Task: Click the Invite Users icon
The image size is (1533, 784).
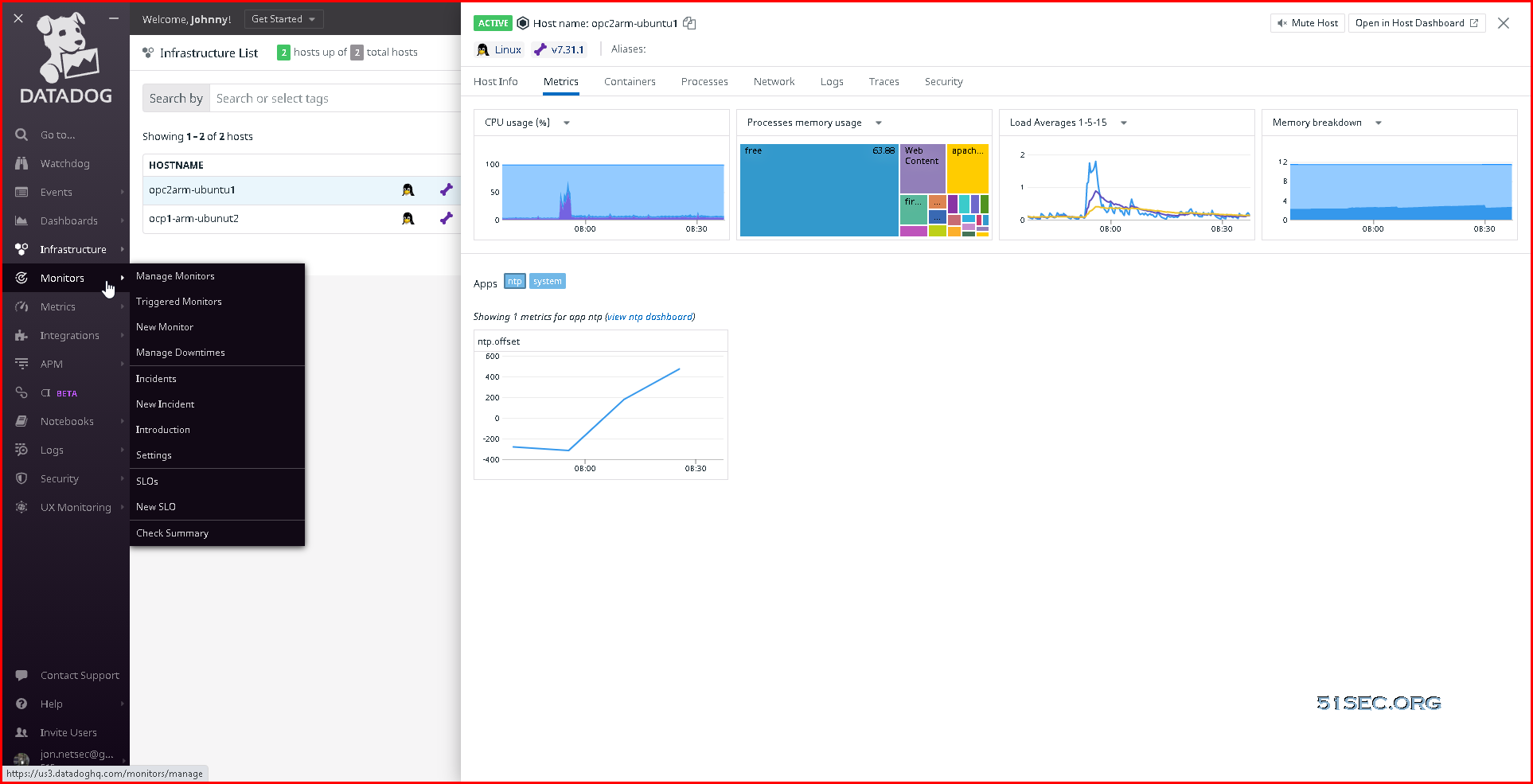Action: click(x=21, y=733)
